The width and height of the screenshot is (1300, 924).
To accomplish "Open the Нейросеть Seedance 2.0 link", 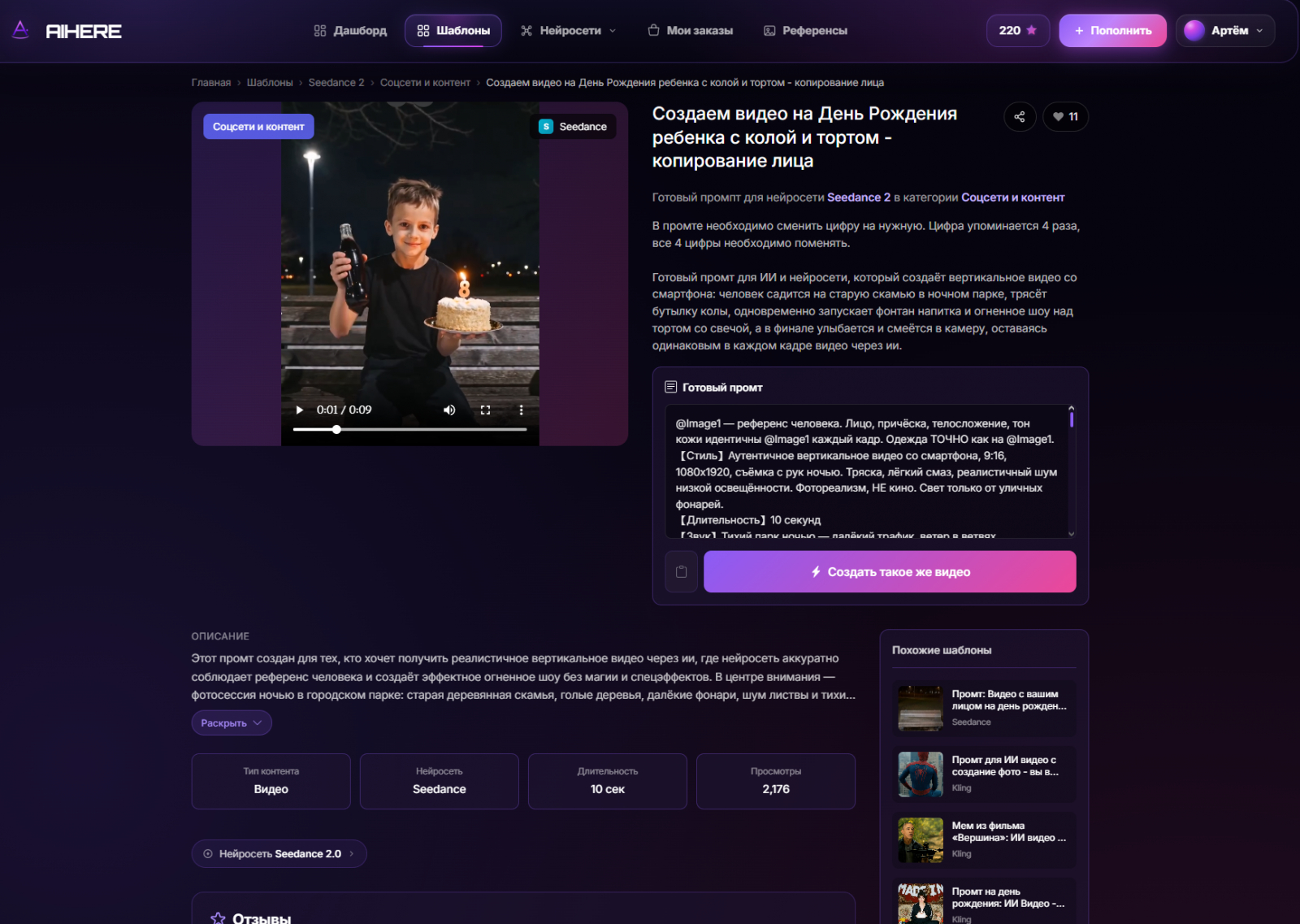I will coord(279,854).
